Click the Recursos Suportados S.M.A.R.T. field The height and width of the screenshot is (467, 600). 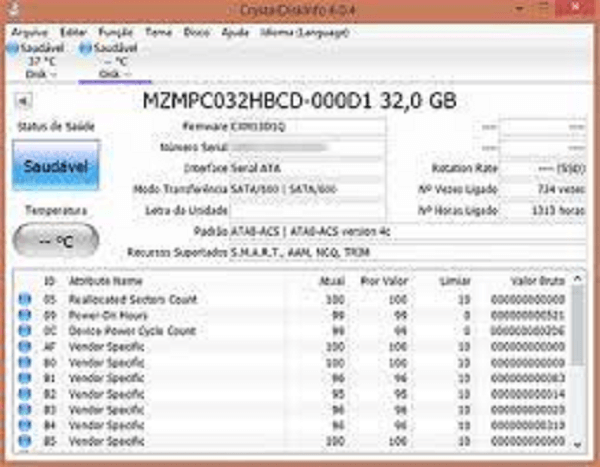pyautogui.click(x=408, y=252)
